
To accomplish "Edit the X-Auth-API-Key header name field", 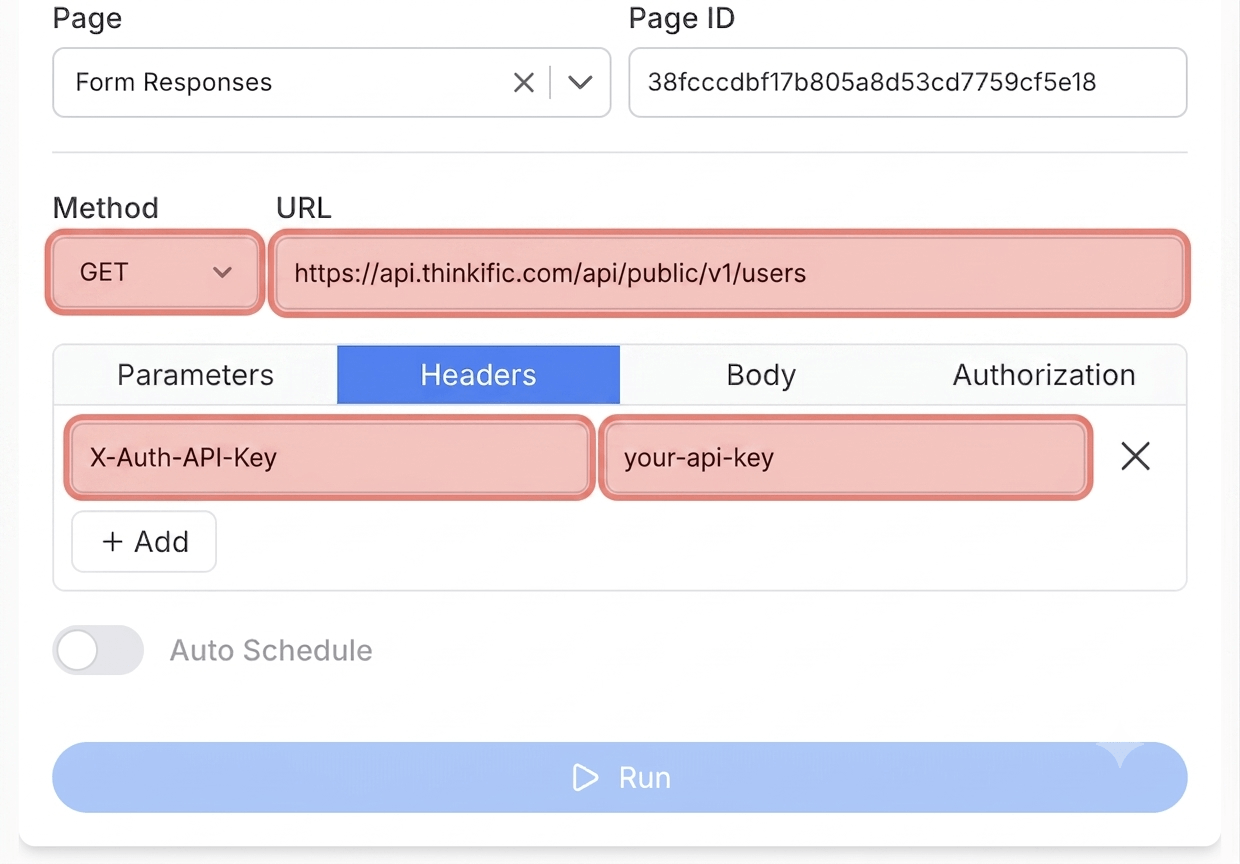I will click(x=329, y=458).
